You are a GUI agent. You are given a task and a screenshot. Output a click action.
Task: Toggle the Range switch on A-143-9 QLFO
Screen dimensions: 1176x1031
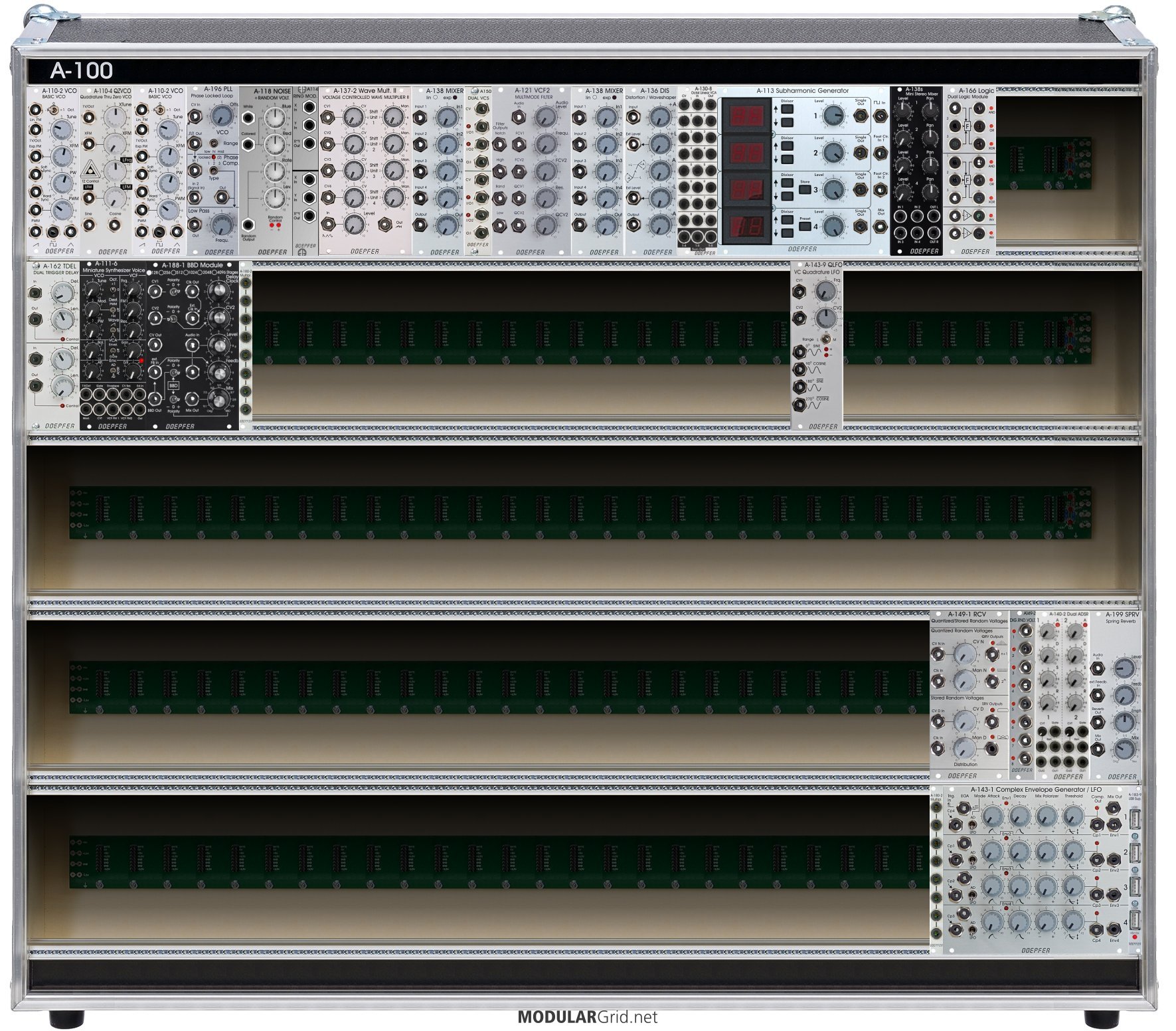(825, 339)
